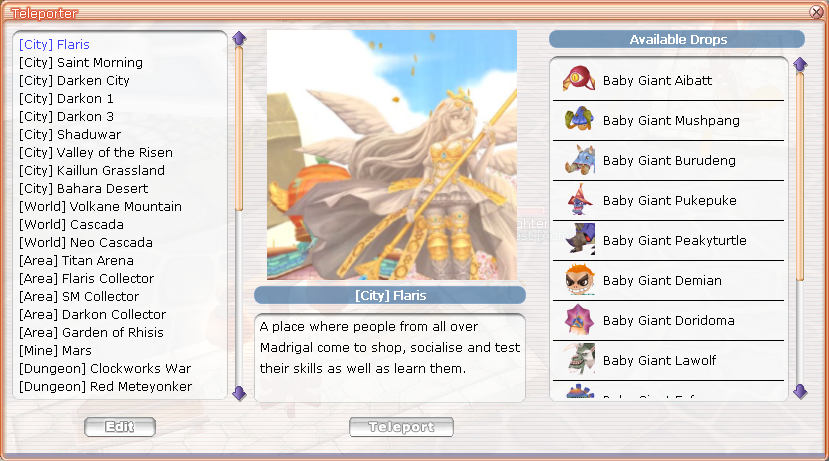Click the Edit button
Screen dimensions: 829x461
click(x=119, y=427)
